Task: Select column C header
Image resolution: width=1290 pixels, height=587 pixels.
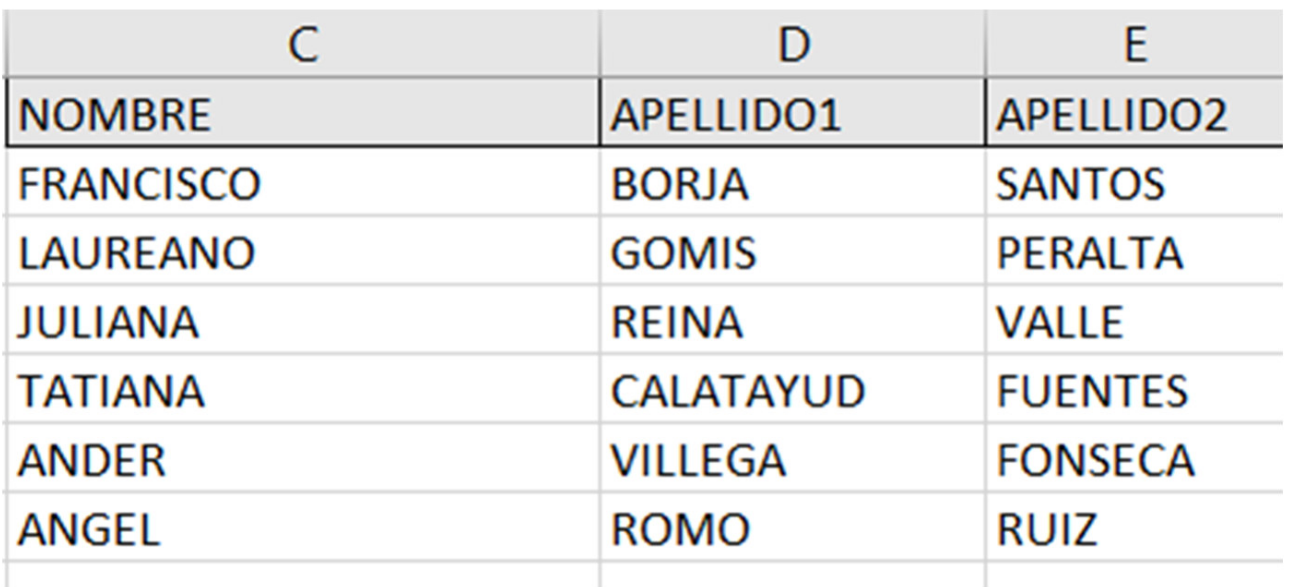Action: click(303, 47)
